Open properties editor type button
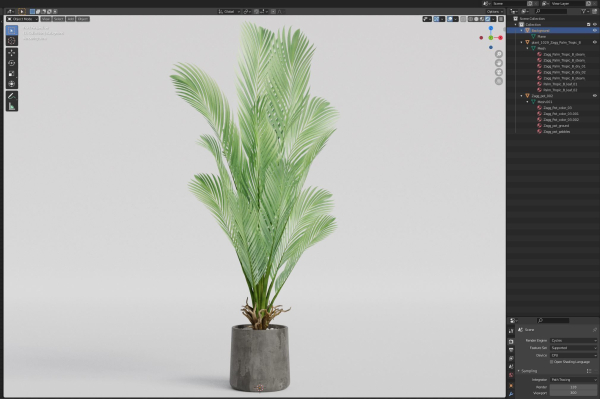This screenshot has height=399, width=600. [x=513, y=321]
